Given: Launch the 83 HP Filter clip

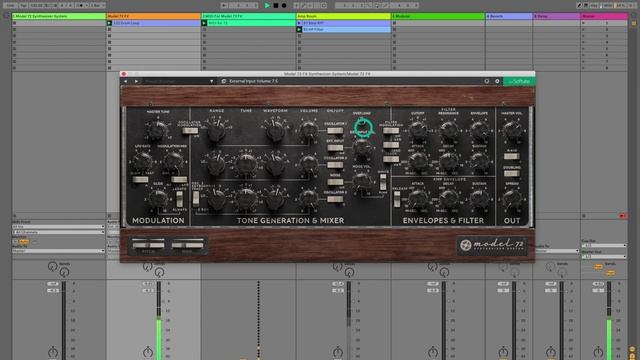Looking at the screenshot, I should 299,29.
